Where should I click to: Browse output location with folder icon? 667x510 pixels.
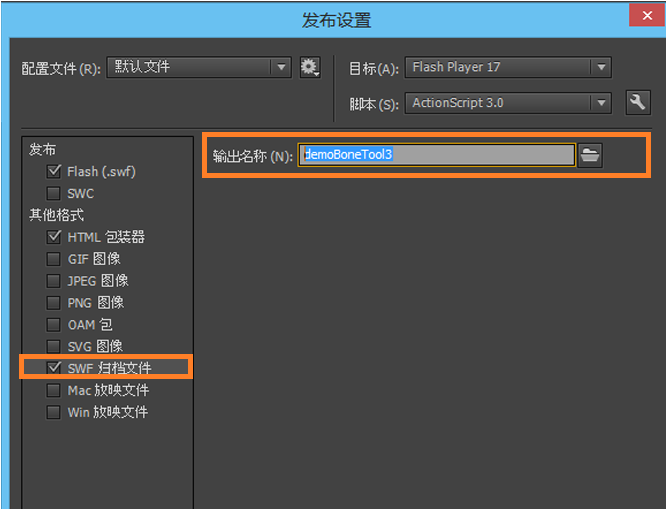pyautogui.click(x=590, y=155)
